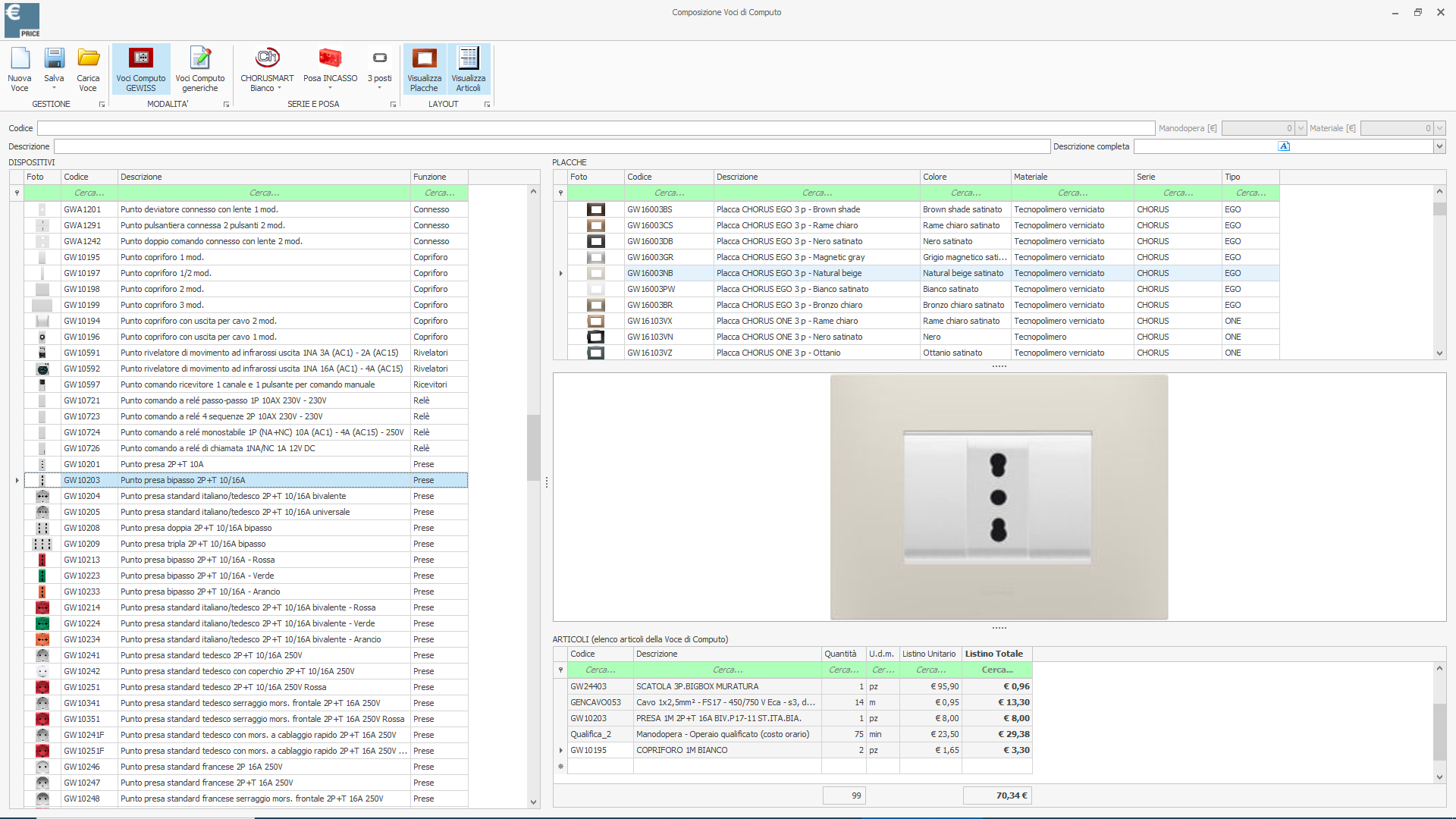
Task: Sort plates by Serie column header
Action: 1178,177
